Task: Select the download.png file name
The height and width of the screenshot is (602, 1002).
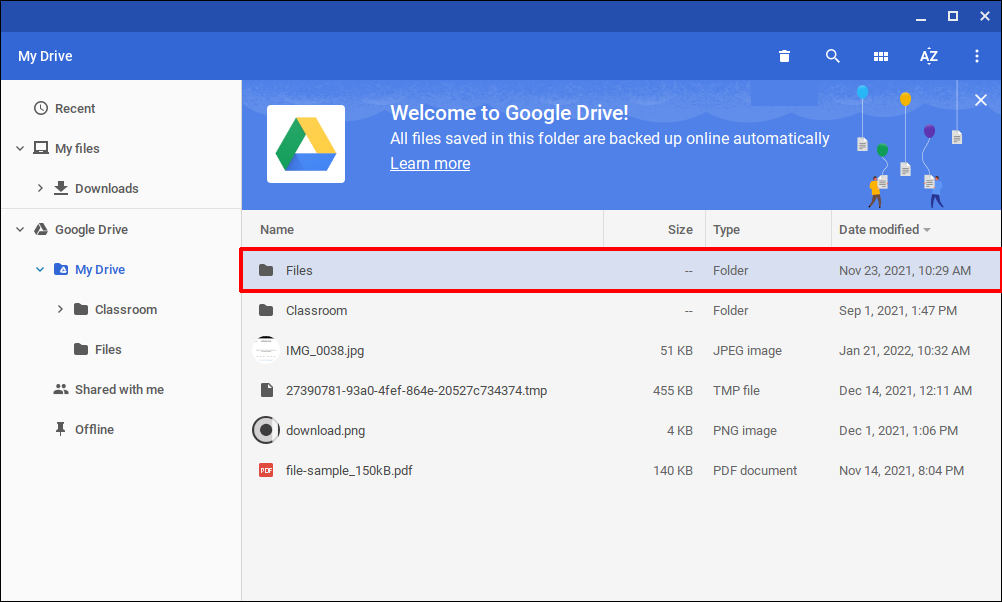Action: [325, 431]
